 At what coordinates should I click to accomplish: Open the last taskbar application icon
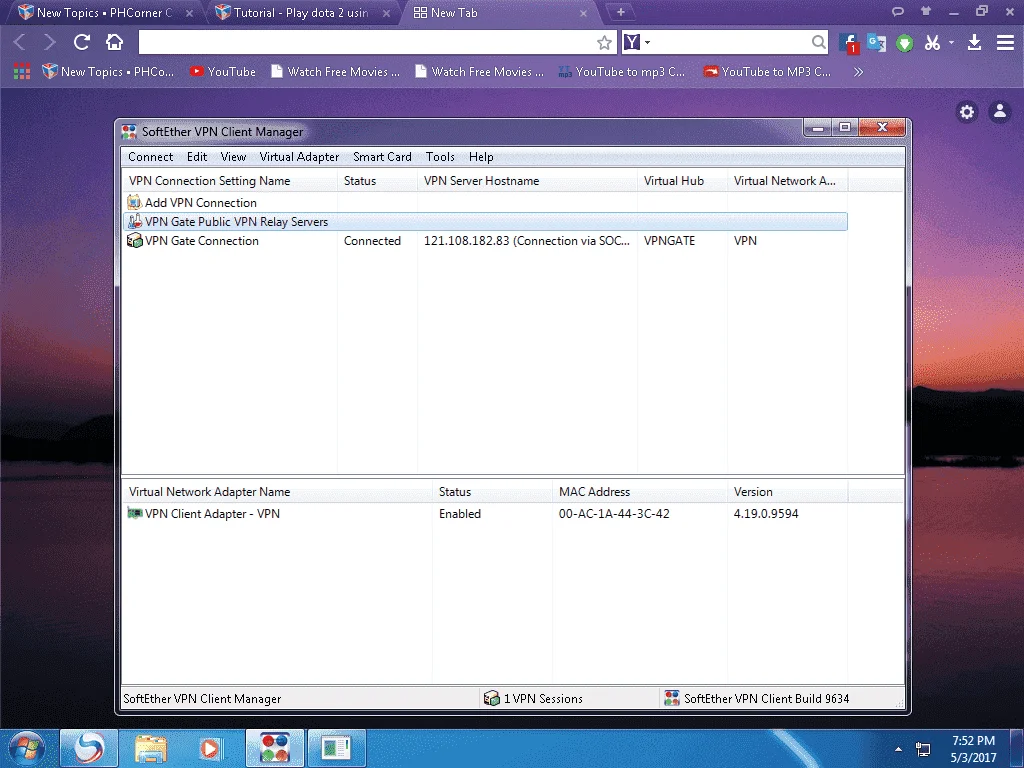coord(336,748)
